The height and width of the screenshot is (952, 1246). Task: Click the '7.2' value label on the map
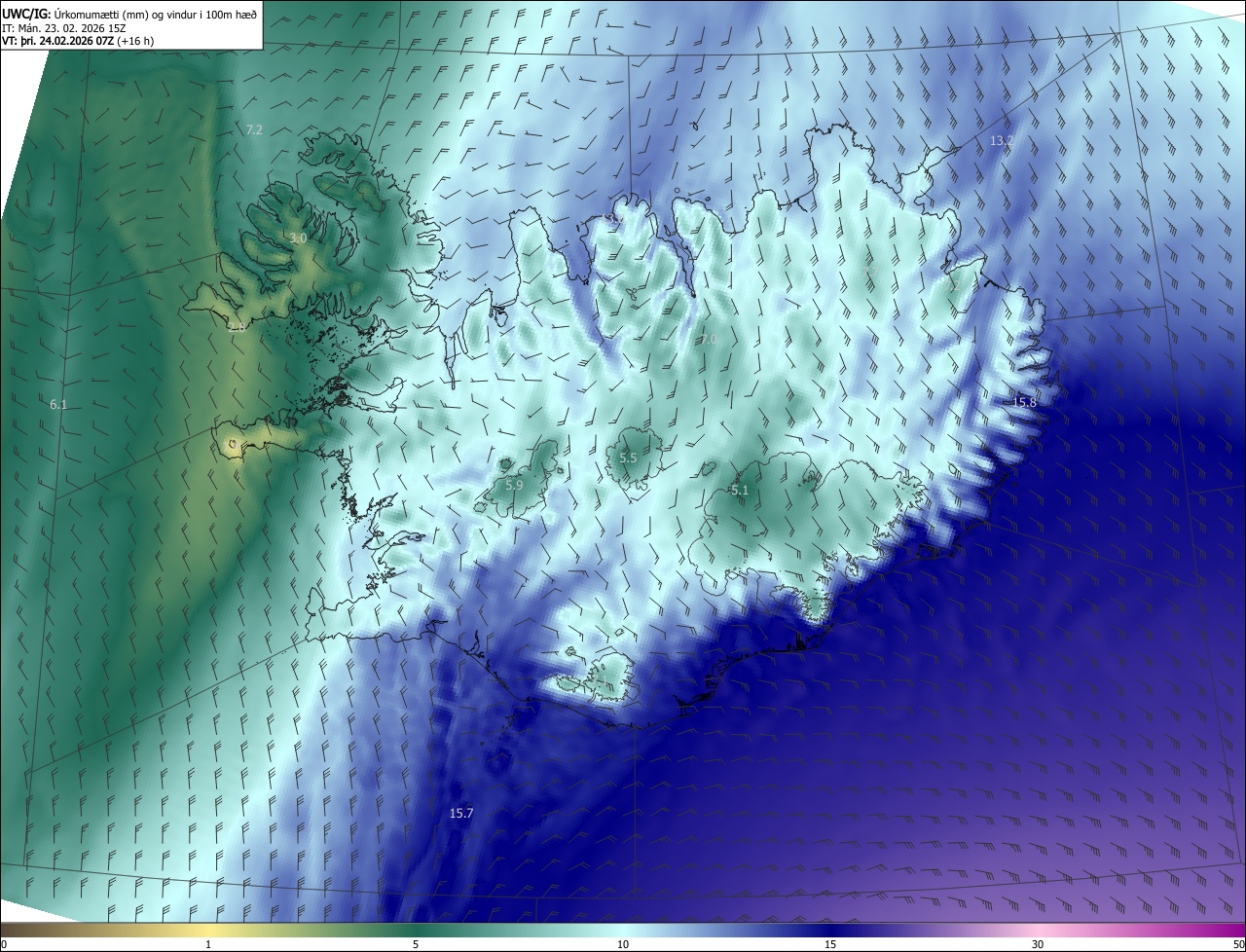254,129
